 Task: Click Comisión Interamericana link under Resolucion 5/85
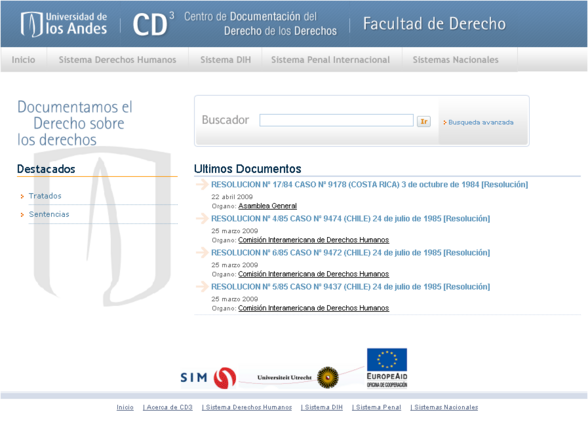314,308
